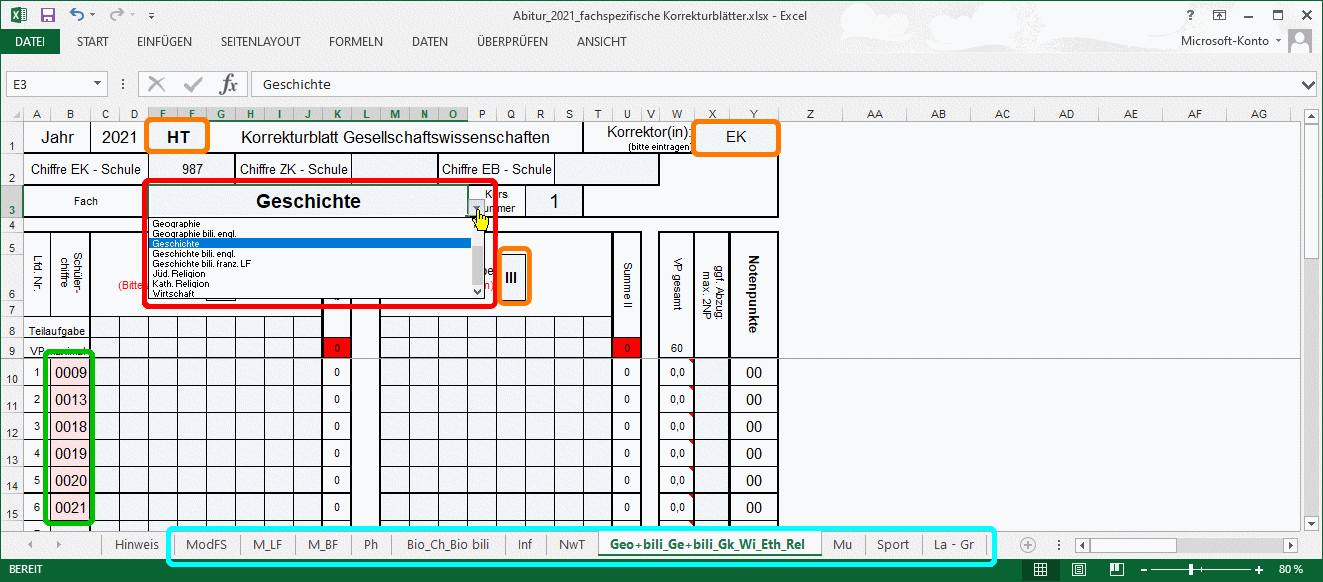Switch to Page Layout view icon

(x=1079, y=569)
